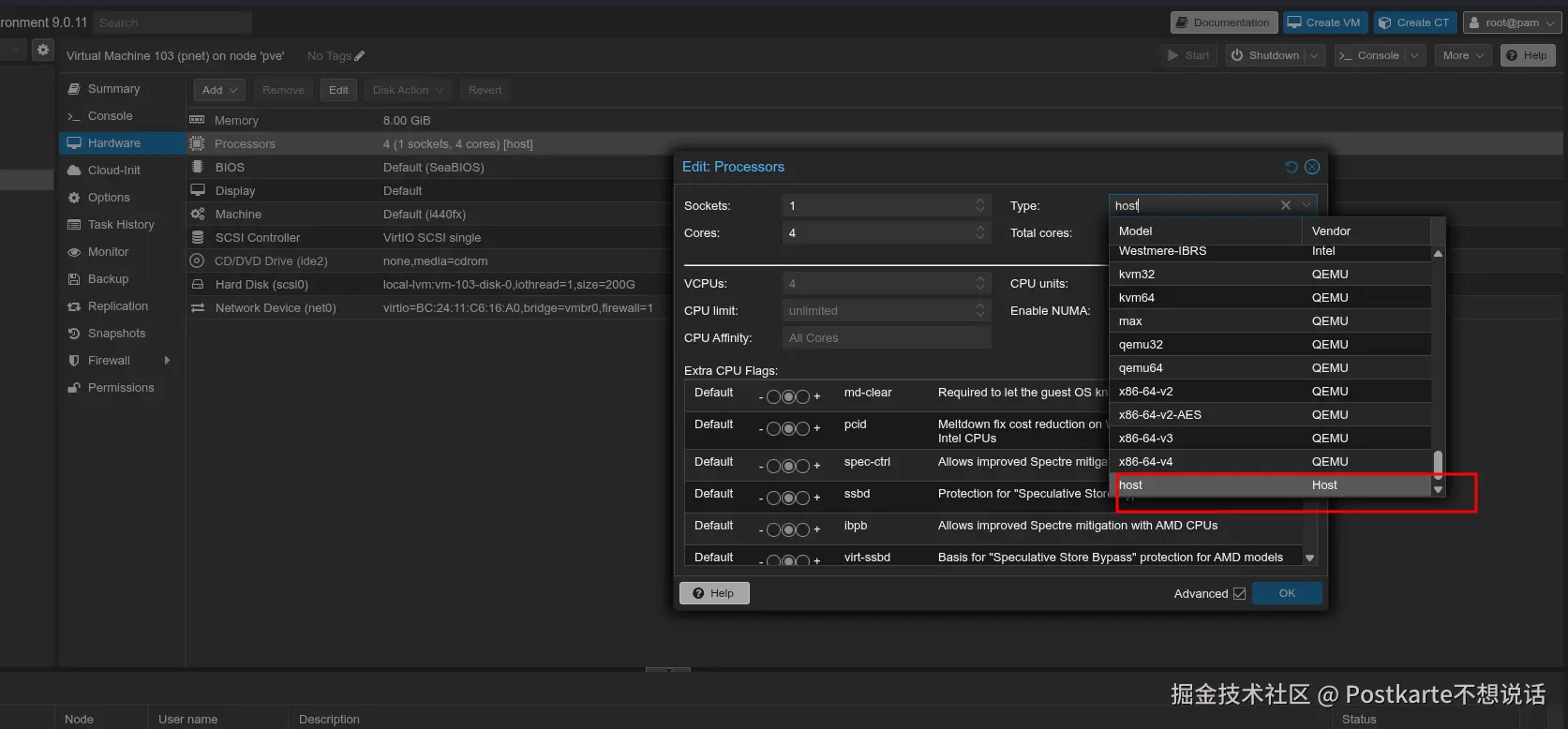Click the gear icon in the top-left toolbar
This screenshot has width=1568, height=729.
[x=43, y=50]
